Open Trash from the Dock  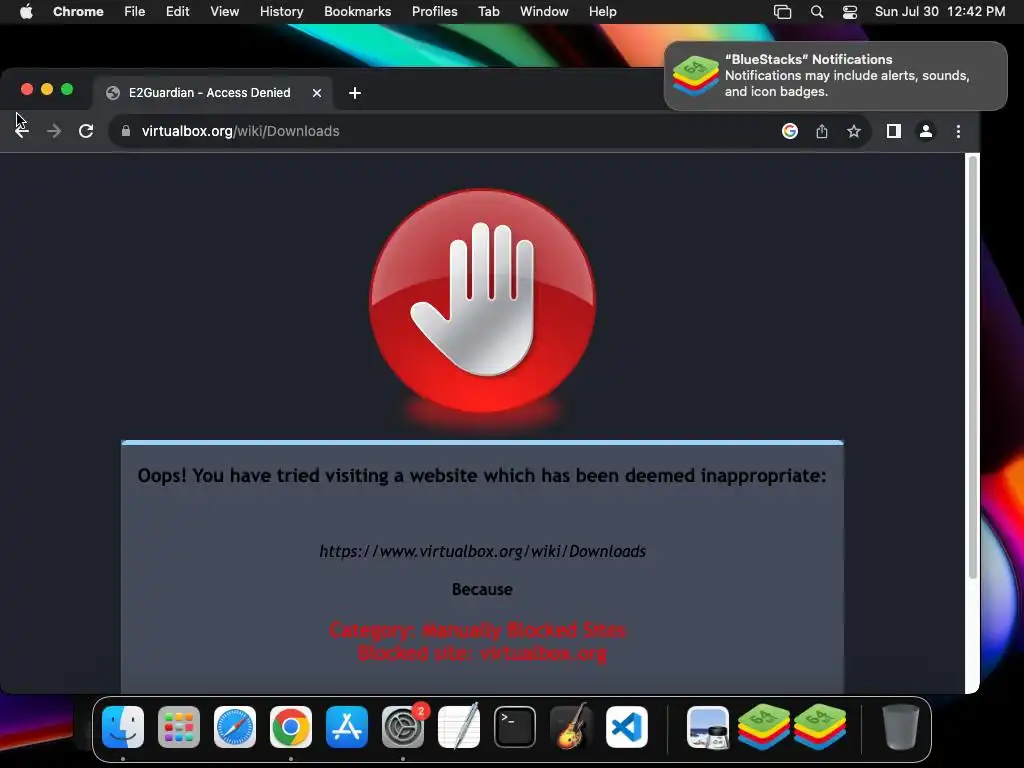[901, 727]
